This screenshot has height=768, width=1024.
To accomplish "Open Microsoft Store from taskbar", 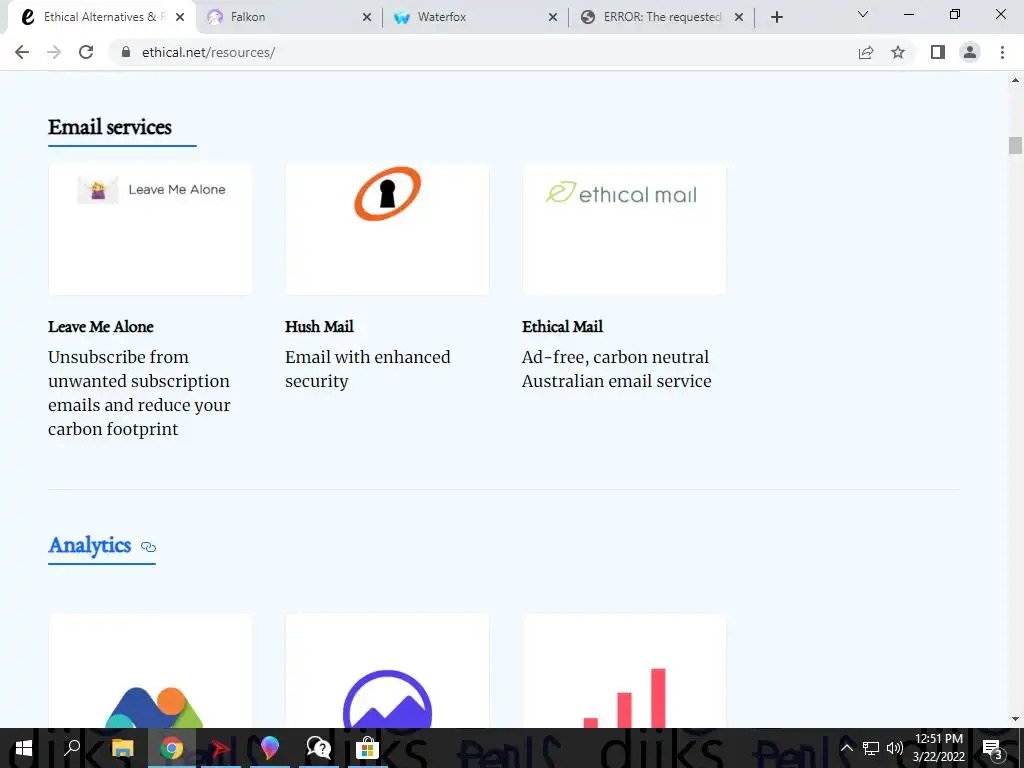I will [x=368, y=748].
